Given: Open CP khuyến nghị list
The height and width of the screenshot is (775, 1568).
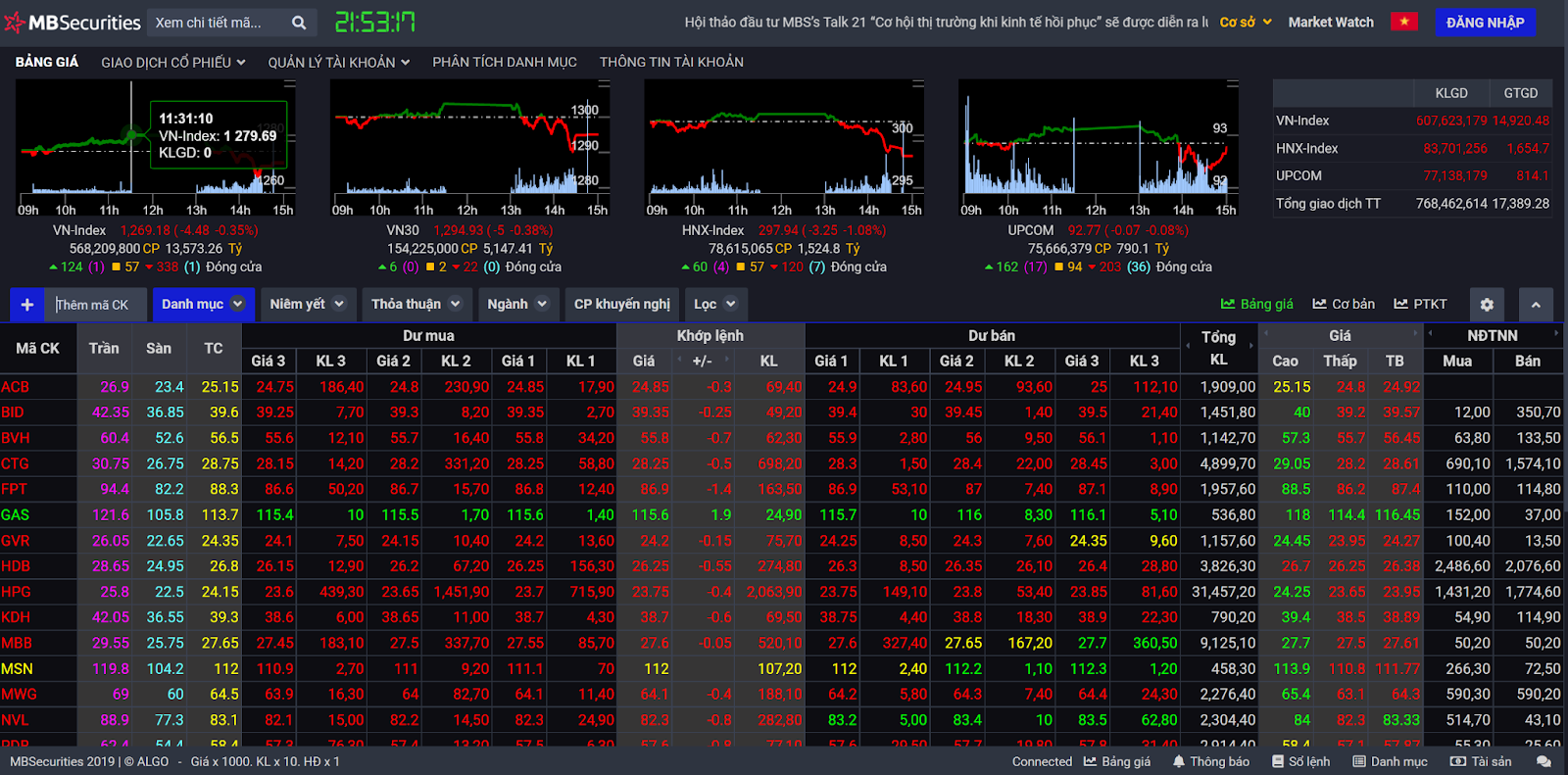Looking at the screenshot, I should (x=622, y=305).
